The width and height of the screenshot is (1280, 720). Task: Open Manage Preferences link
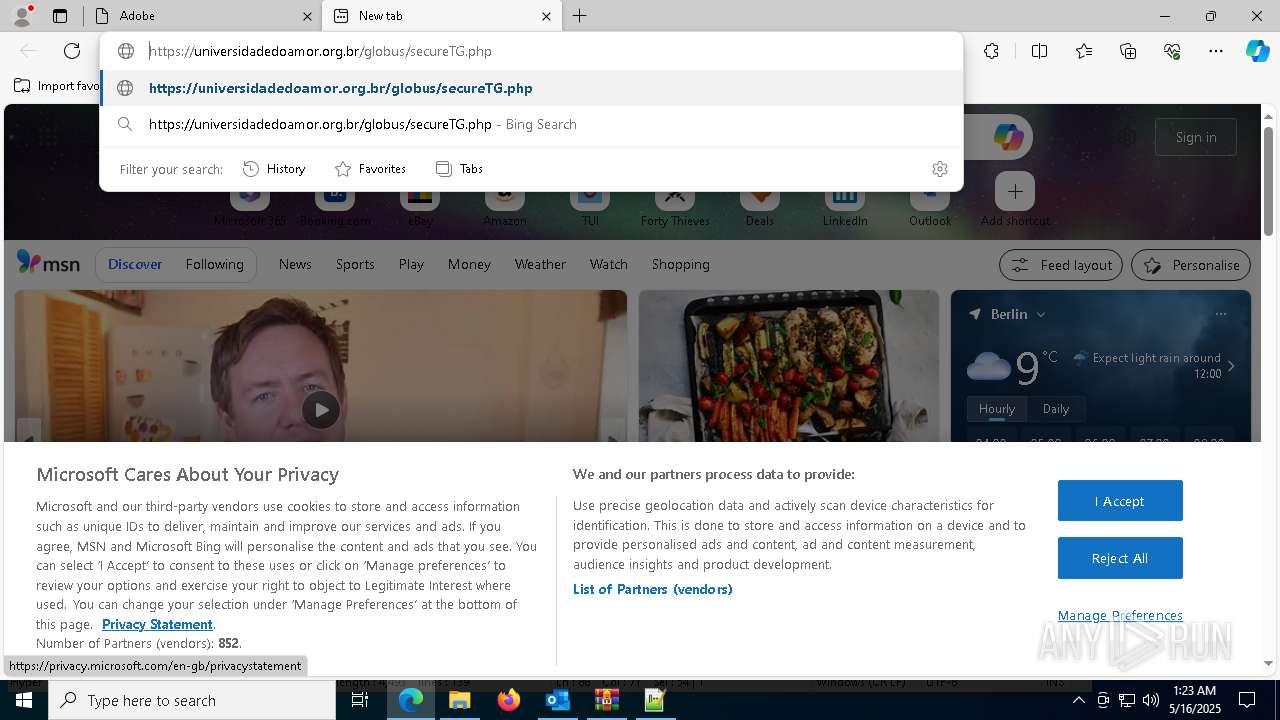(1120, 615)
